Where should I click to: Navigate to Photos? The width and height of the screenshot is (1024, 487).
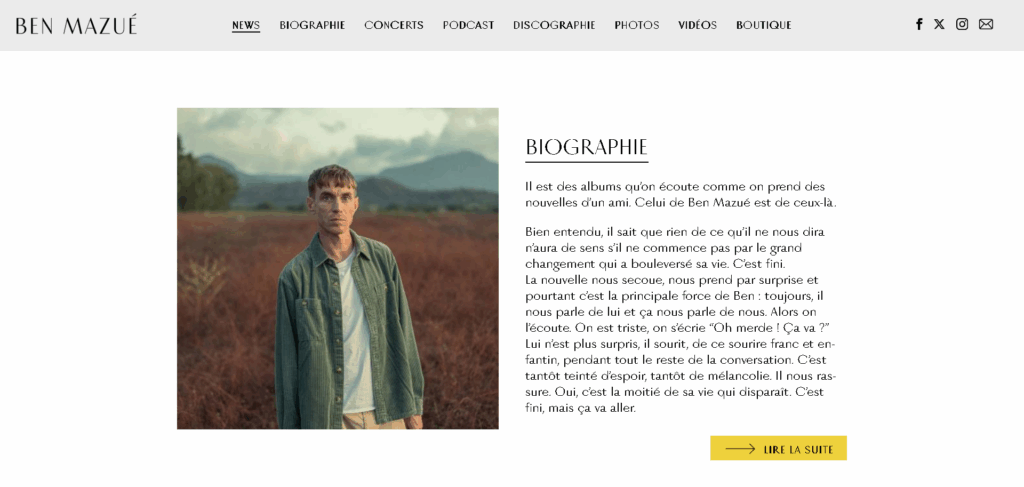pos(637,25)
